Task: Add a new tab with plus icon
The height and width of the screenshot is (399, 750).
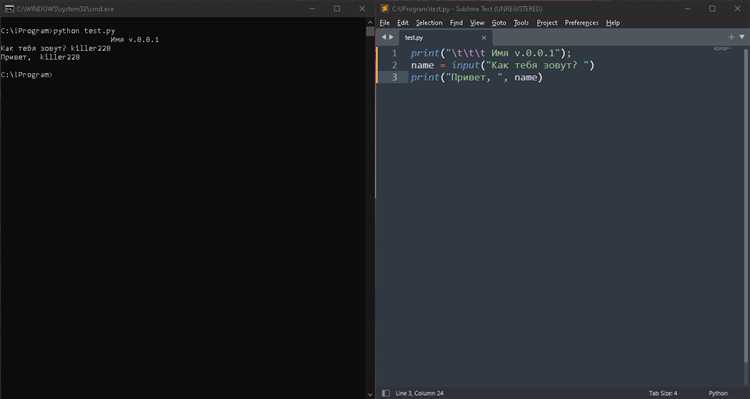Action: point(731,37)
